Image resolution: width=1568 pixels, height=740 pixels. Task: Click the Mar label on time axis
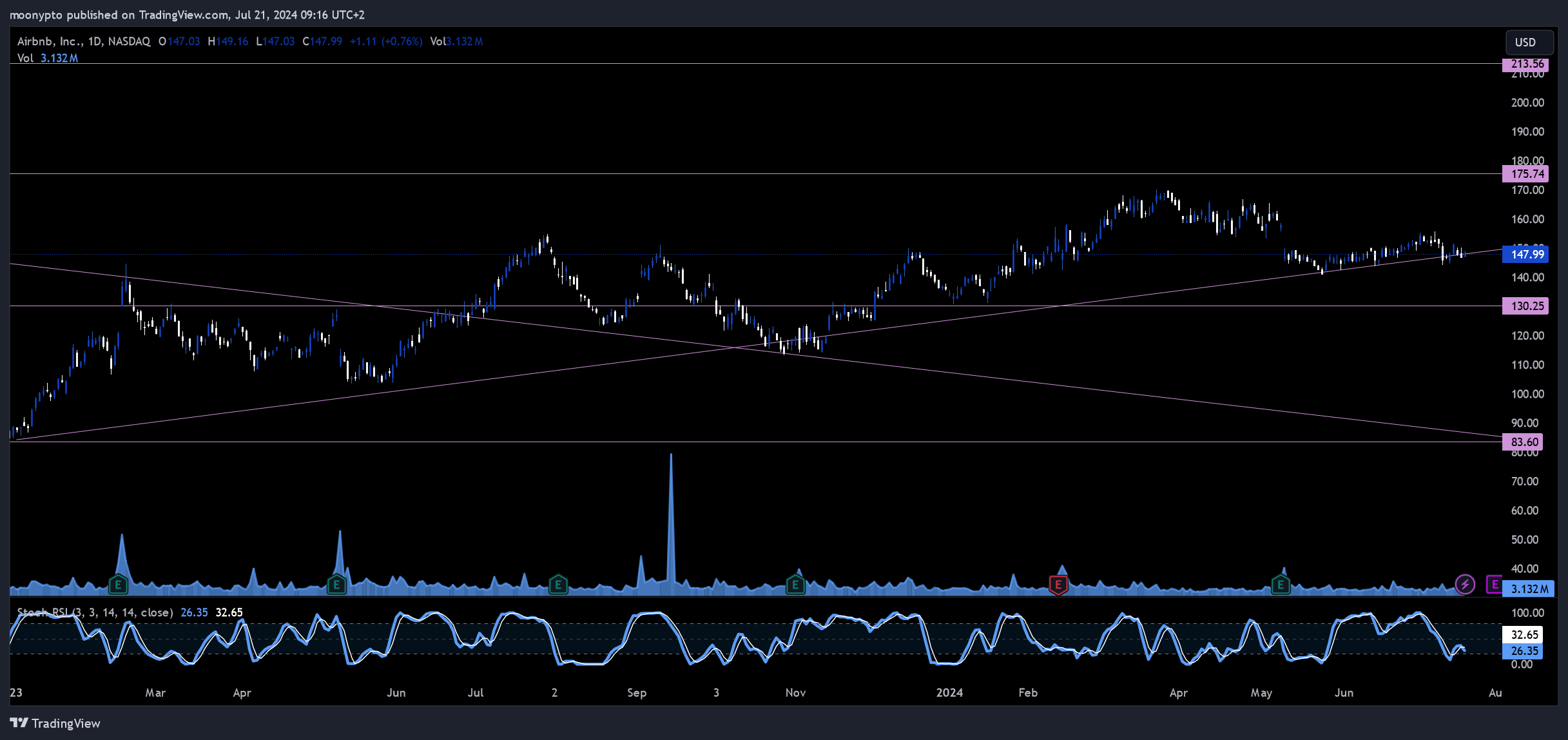tap(155, 693)
